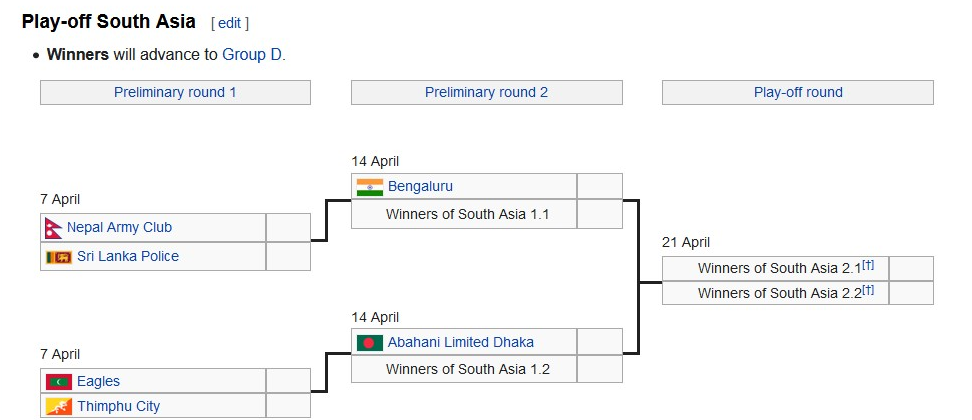Open the Thimphu City link

click(118, 407)
